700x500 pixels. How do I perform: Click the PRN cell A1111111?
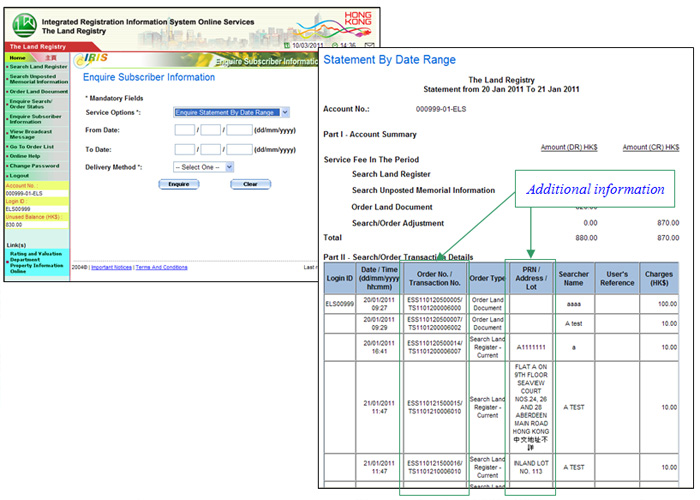point(531,347)
